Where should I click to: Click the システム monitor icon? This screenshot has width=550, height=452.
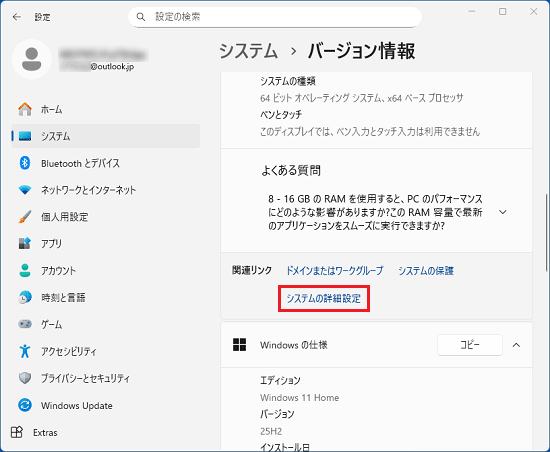[x=25, y=136]
